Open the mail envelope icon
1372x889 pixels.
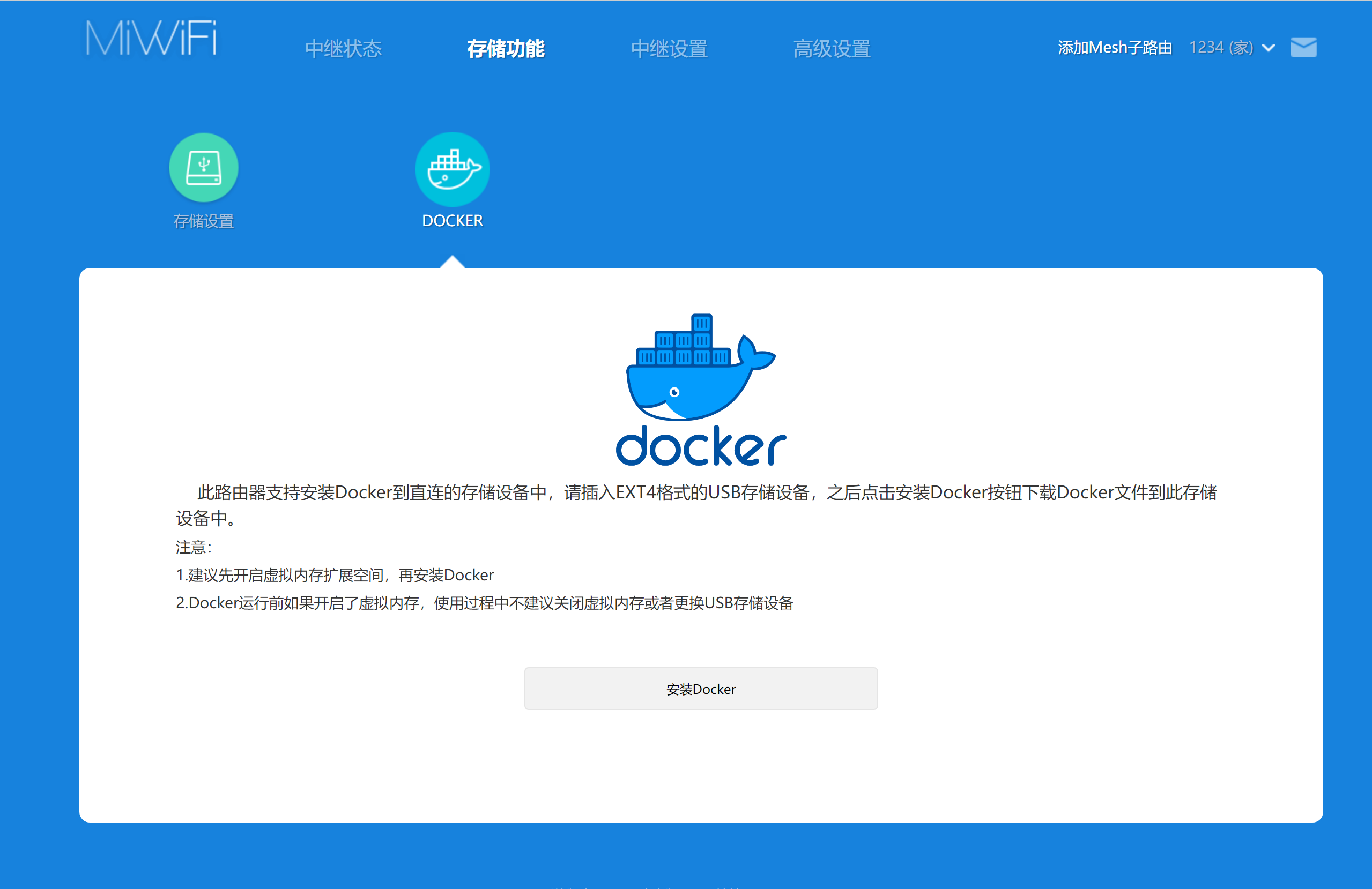[1303, 47]
